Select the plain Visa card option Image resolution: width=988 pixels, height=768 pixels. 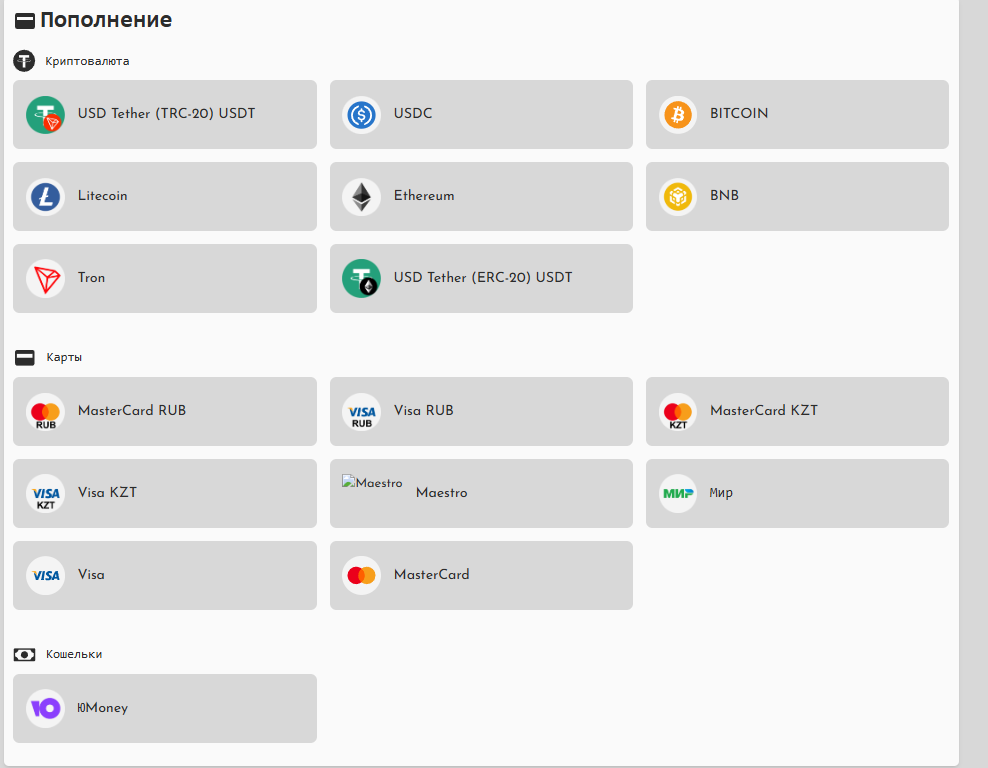tap(165, 575)
